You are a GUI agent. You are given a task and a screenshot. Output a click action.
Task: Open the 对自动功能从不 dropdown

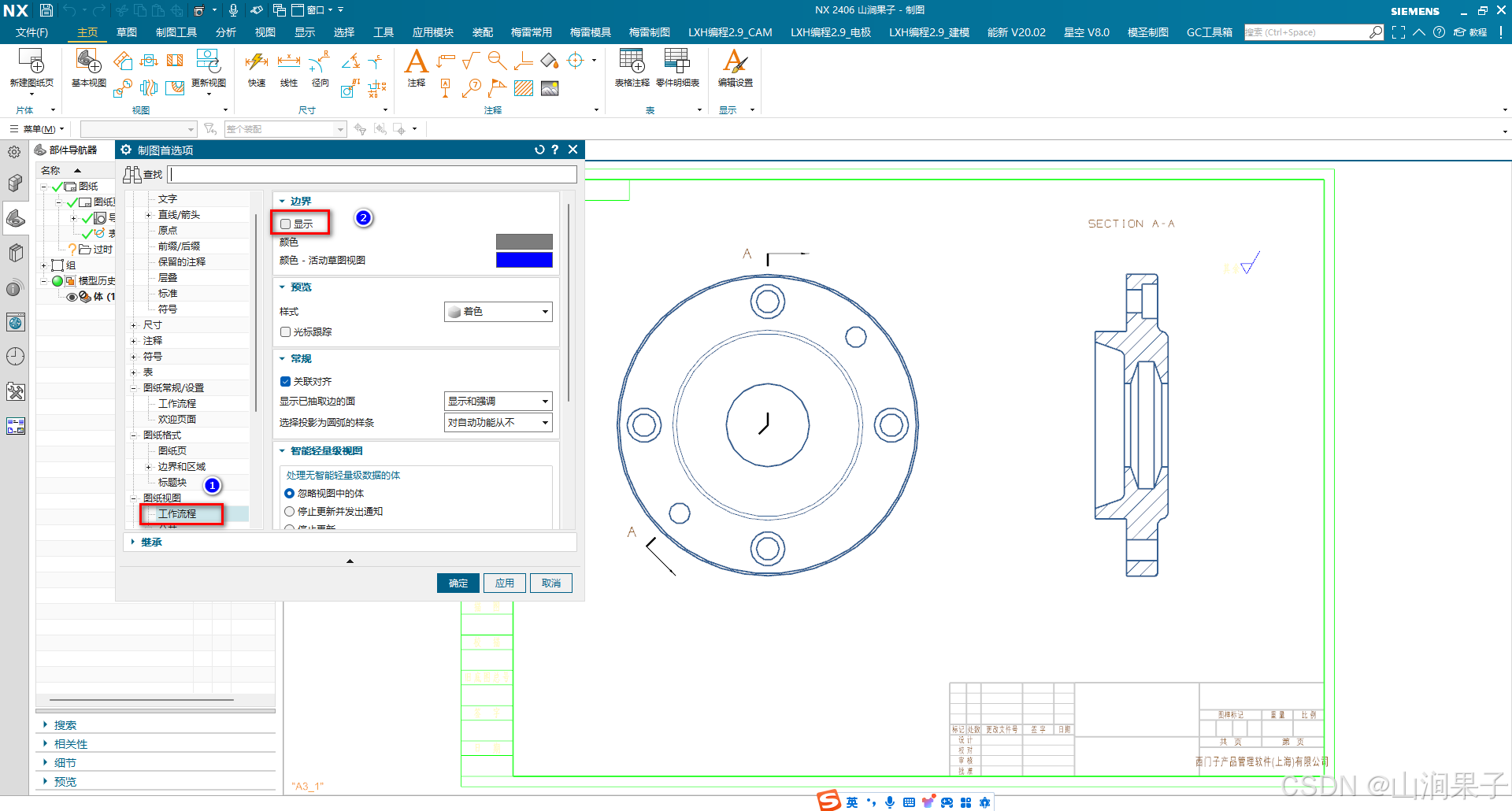(498, 423)
